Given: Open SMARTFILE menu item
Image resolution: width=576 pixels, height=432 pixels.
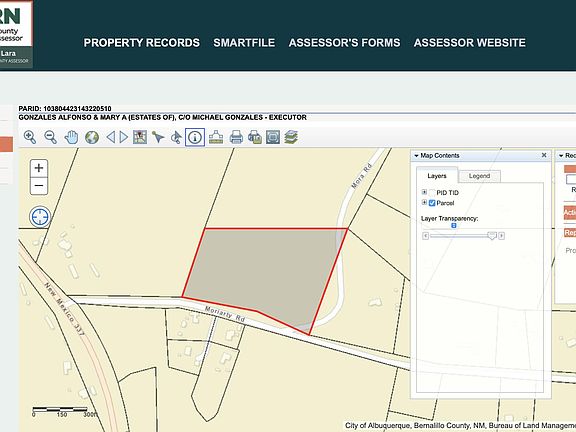Looking at the screenshot, I should coord(244,43).
